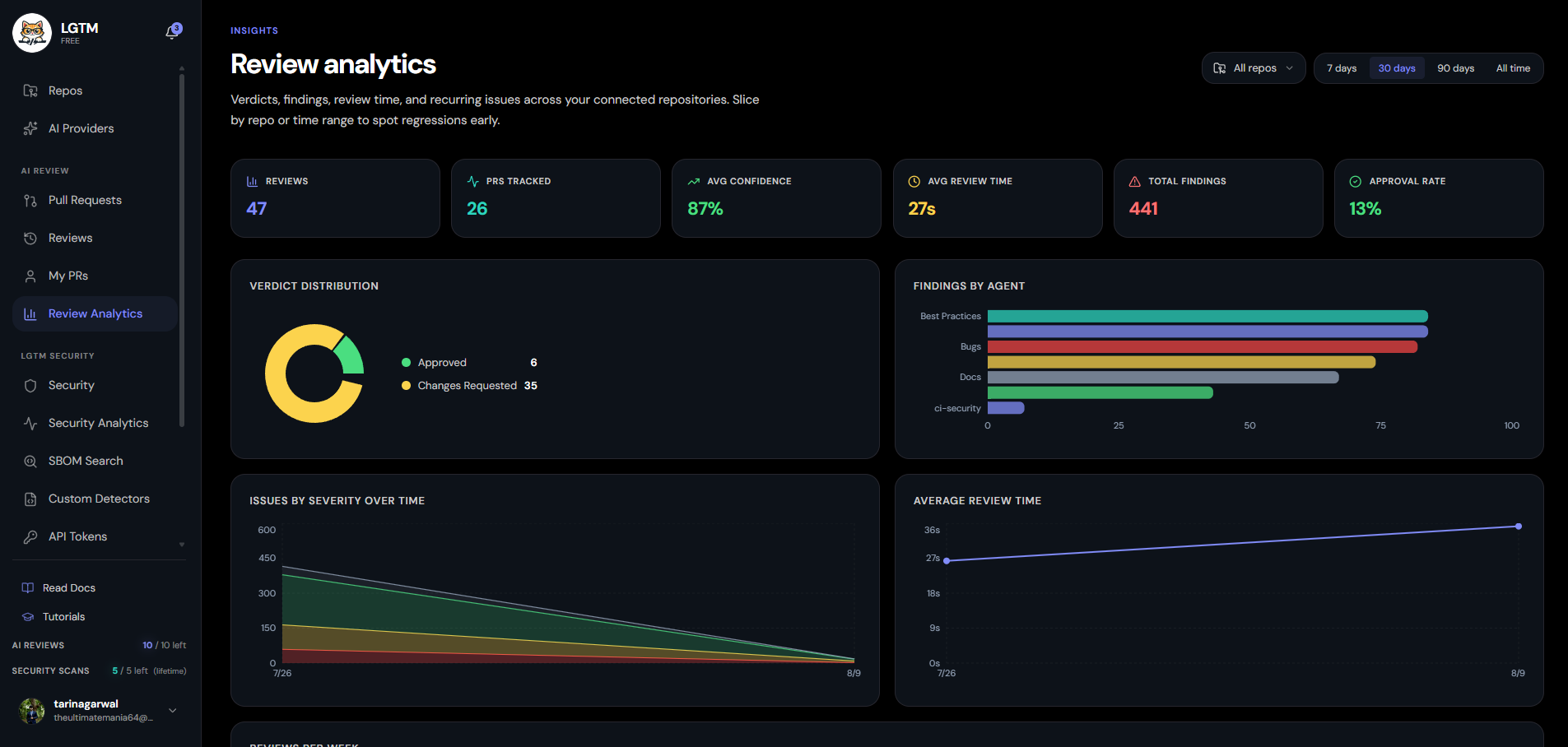Open Custom Detectors file icon
The image size is (1568, 747).
(x=30, y=499)
